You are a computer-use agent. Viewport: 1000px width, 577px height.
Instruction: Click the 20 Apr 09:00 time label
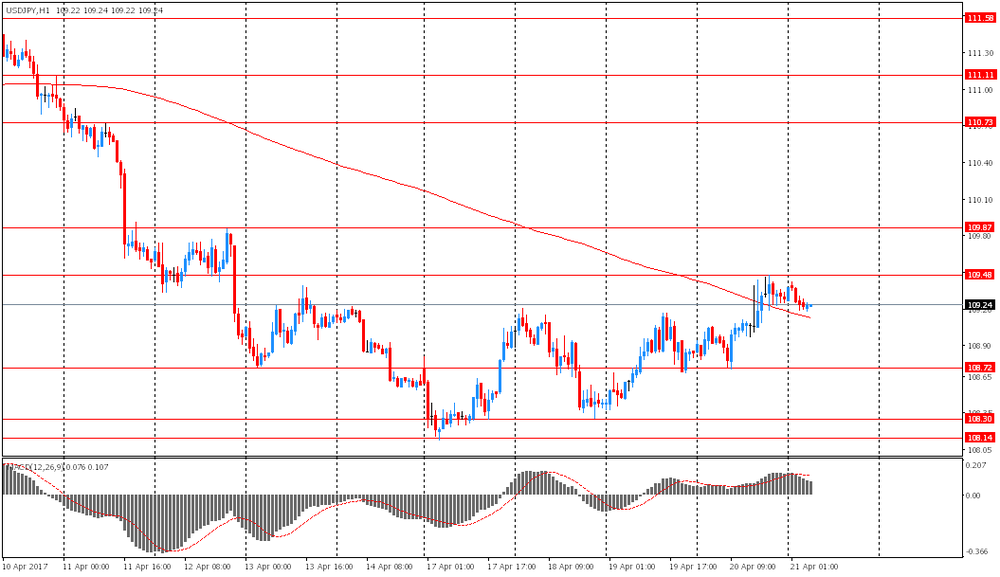pos(753,566)
